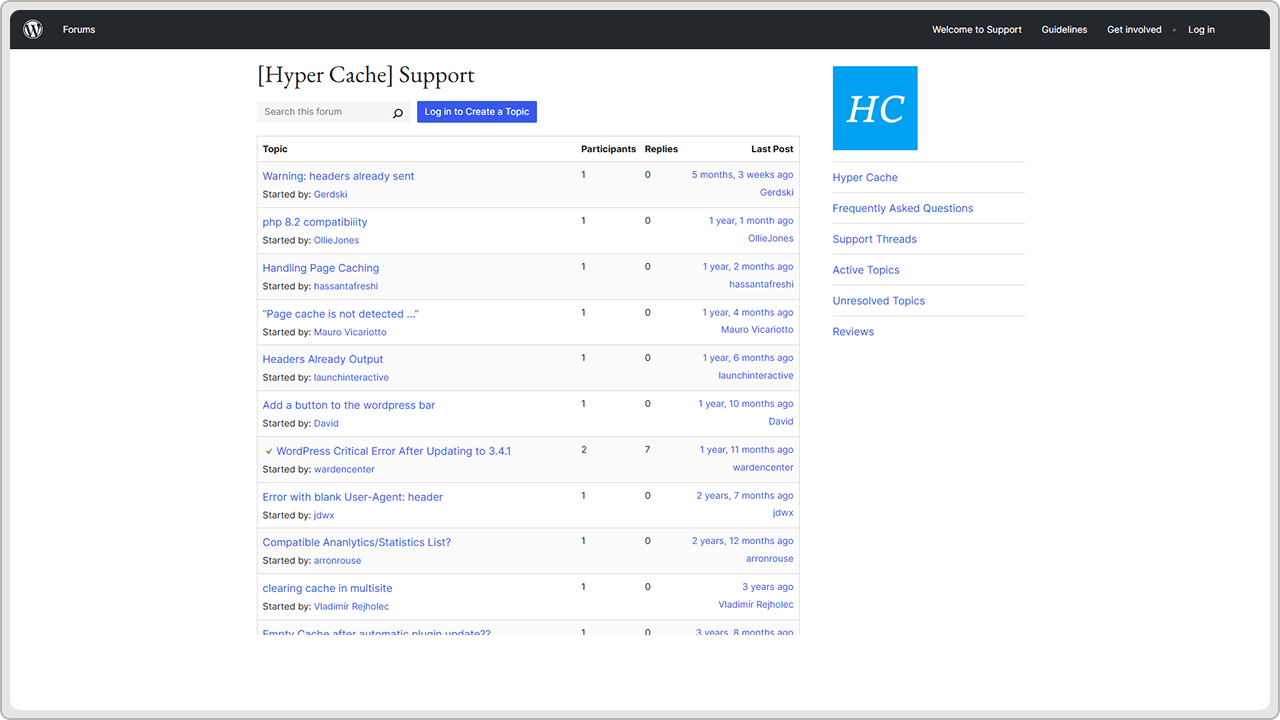Click the Replies column header
The height and width of the screenshot is (720, 1280).
click(x=661, y=149)
